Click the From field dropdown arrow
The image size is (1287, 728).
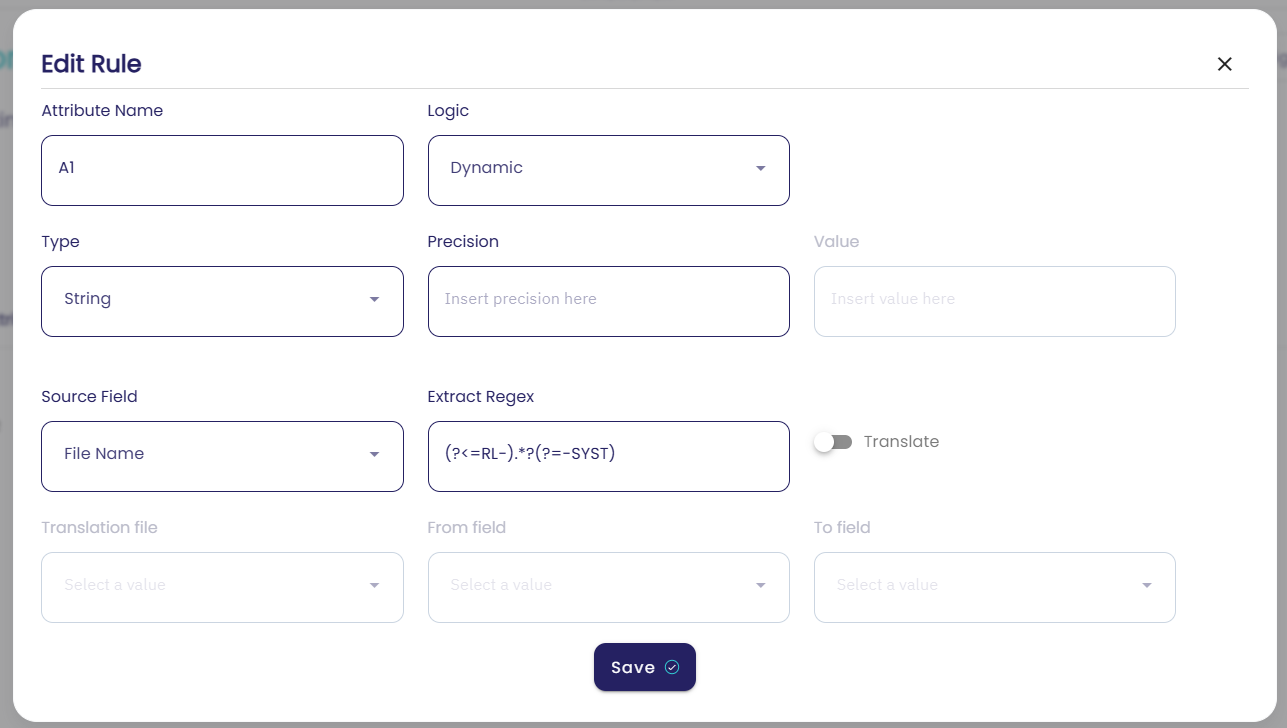click(761, 586)
